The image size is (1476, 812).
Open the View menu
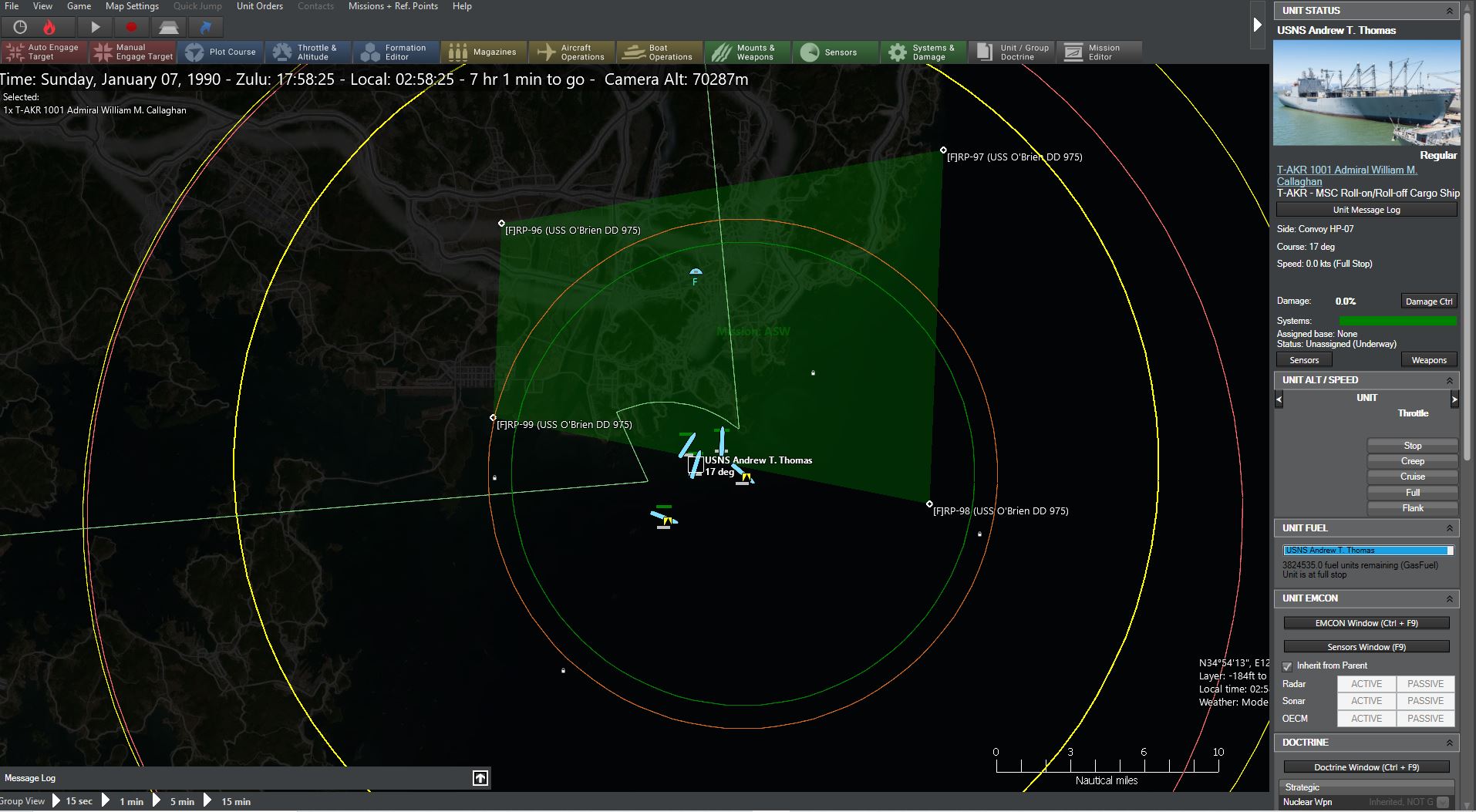[42, 6]
